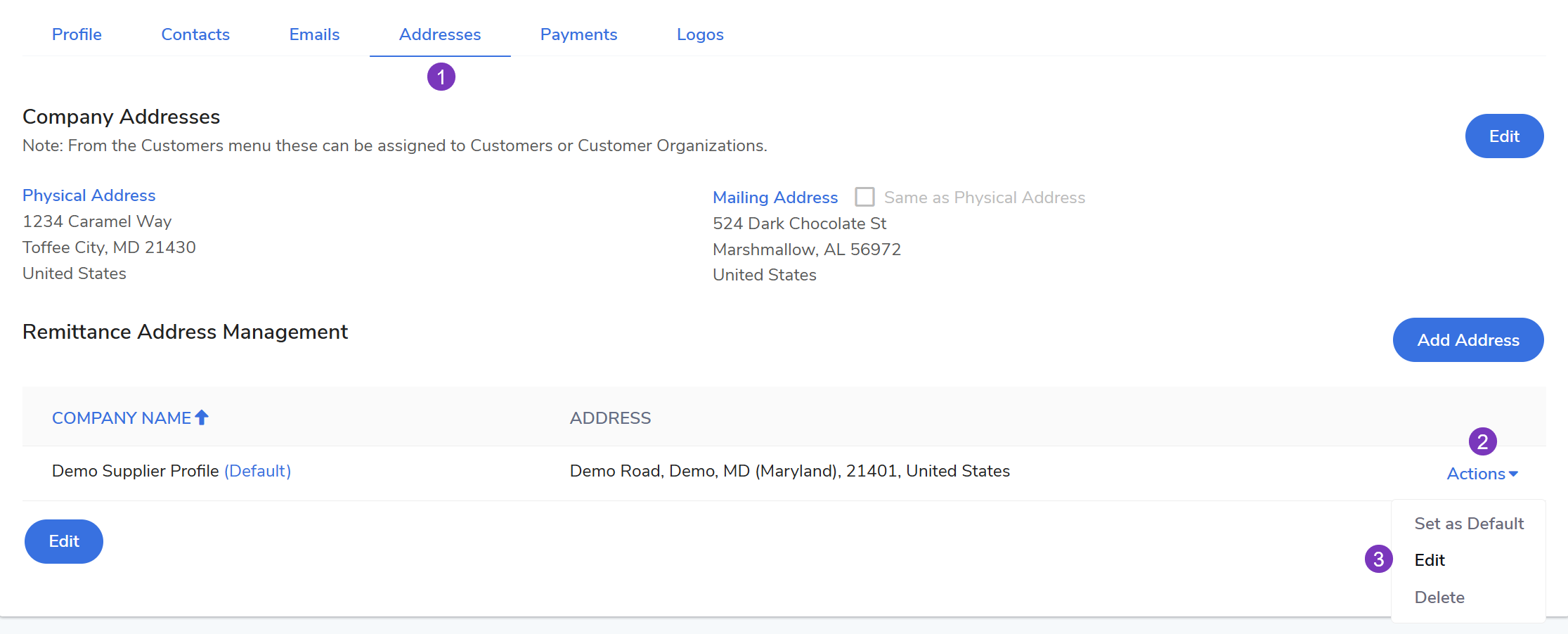Click the purple step 3 marker
The width and height of the screenshot is (1568, 634).
(x=1378, y=559)
